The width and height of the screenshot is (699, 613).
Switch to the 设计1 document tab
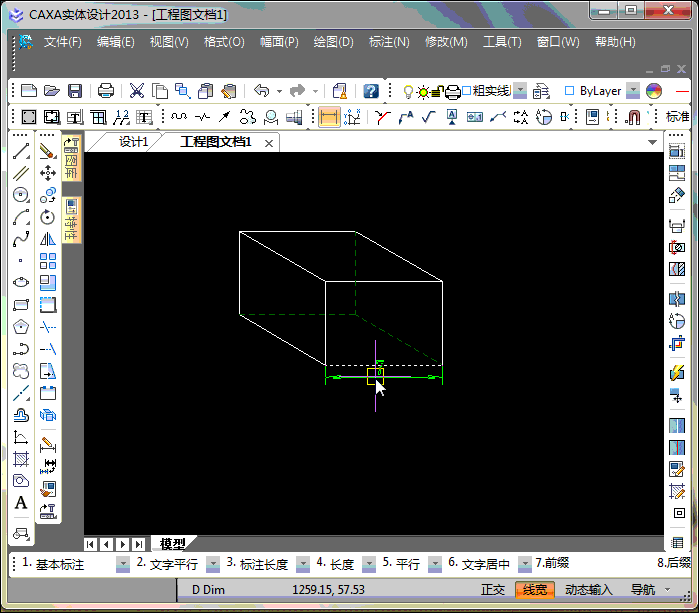[x=133, y=142]
